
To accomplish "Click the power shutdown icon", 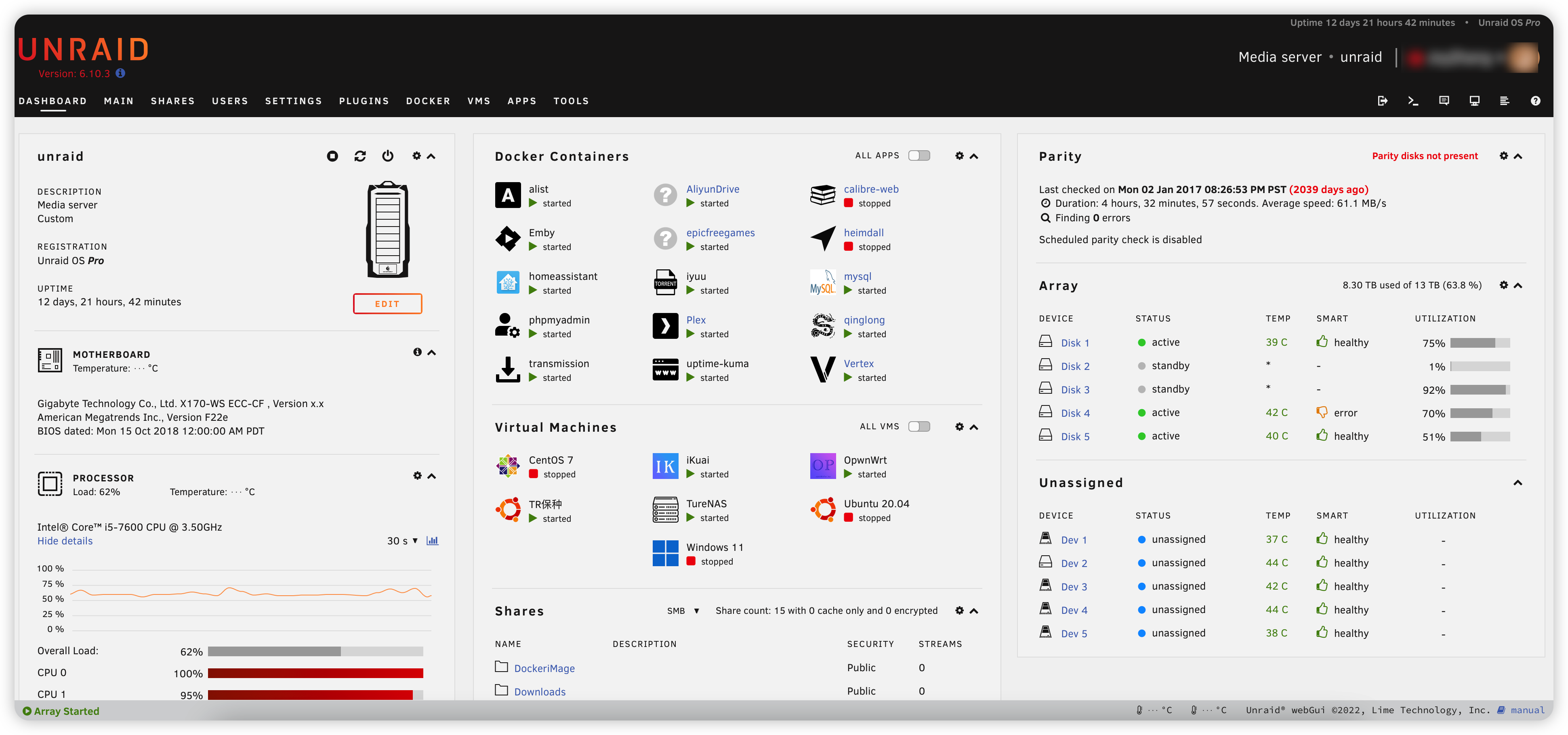I will 388,156.
